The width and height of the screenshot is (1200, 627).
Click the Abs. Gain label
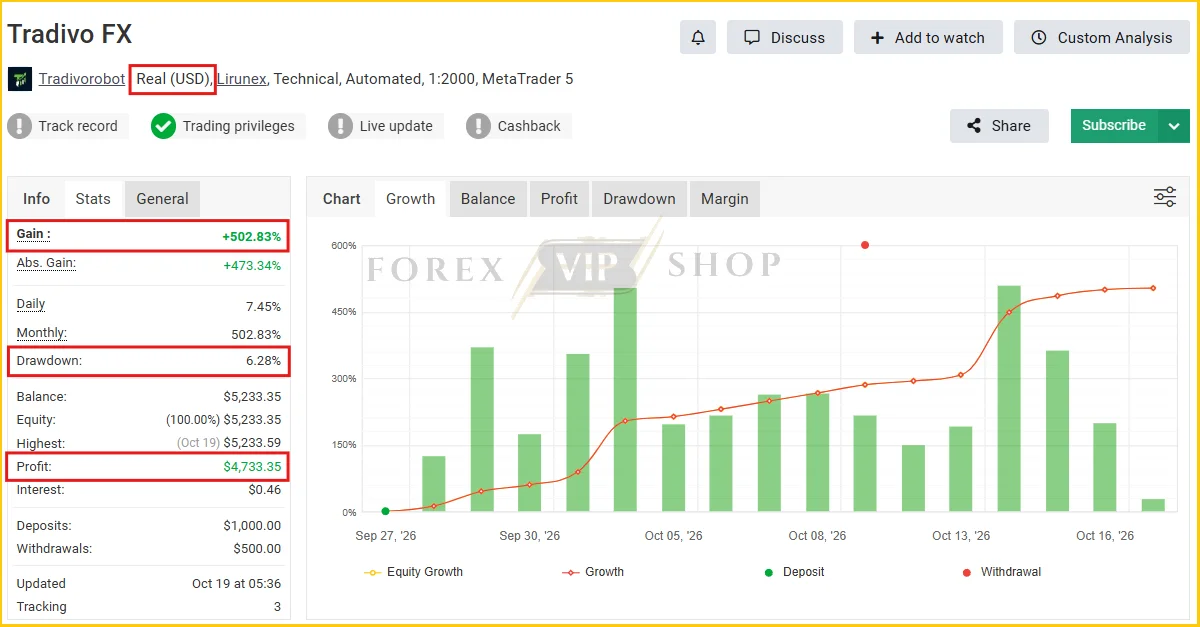coord(46,263)
